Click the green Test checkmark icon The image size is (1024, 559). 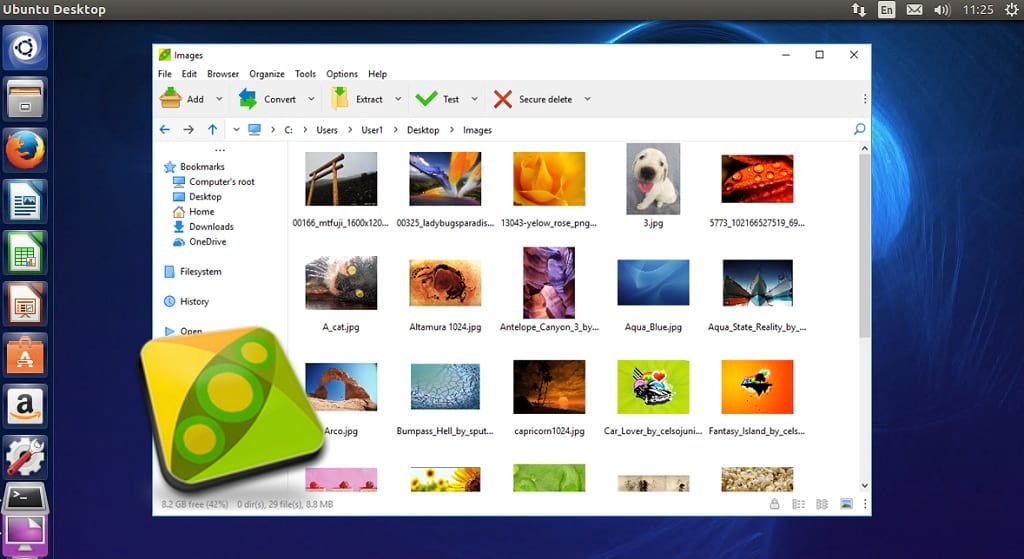point(426,99)
